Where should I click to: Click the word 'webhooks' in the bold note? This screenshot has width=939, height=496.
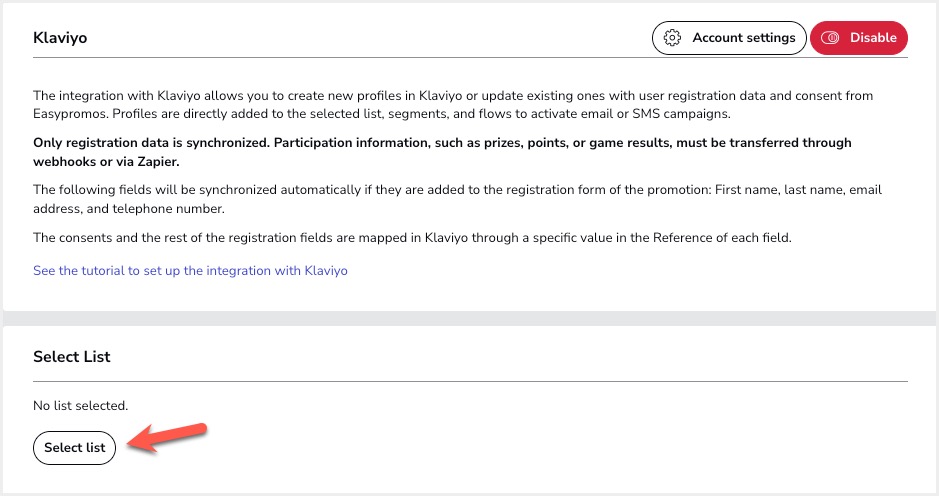[64, 162]
